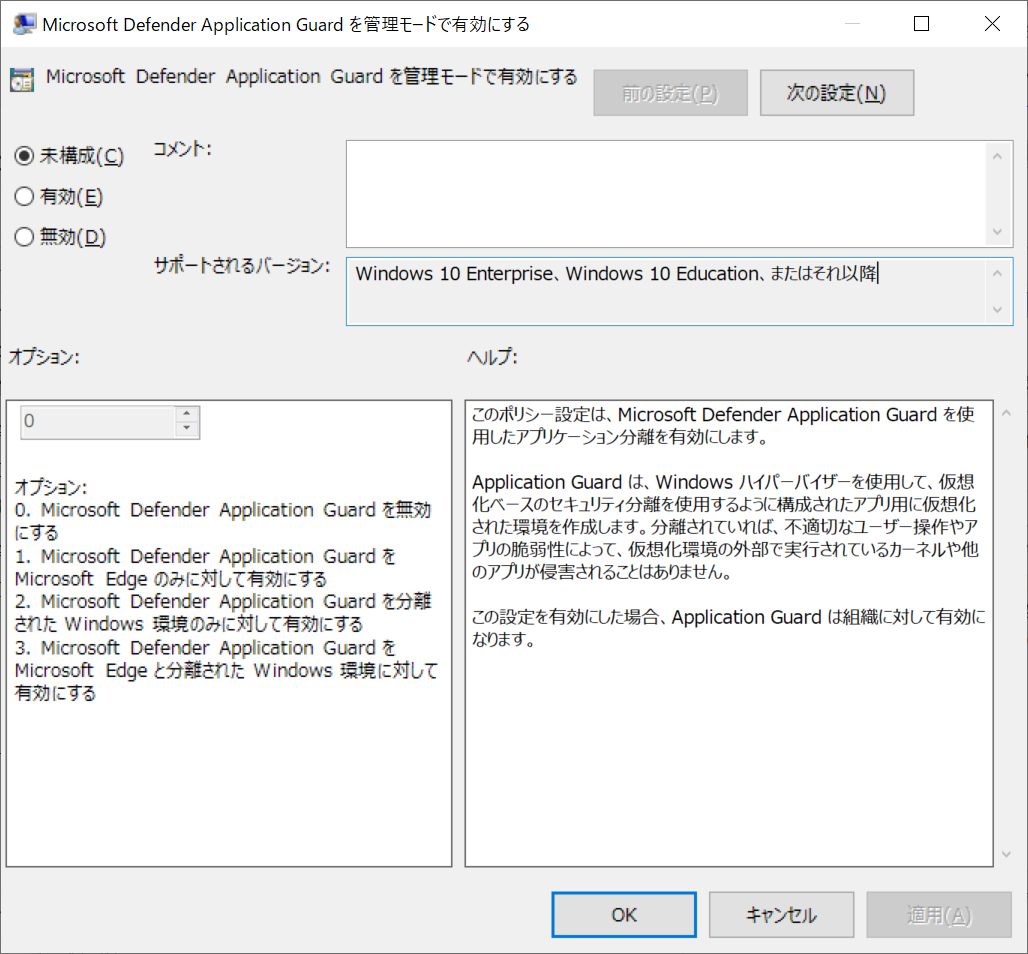Decrease option value with spinner down arrow
This screenshot has width=1028, height=954.
pos(187,429)
